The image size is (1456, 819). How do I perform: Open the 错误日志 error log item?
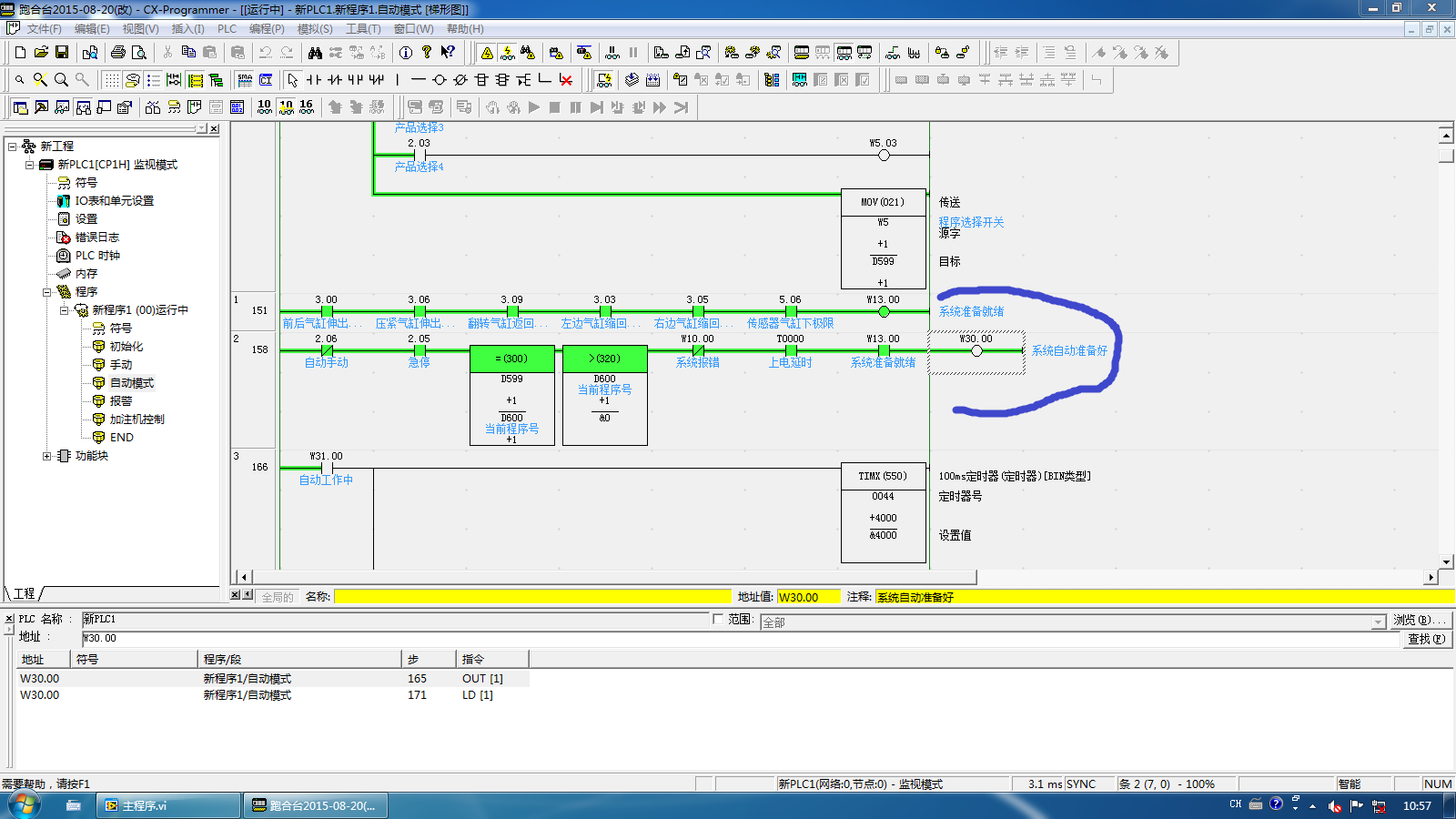(96, 238)
